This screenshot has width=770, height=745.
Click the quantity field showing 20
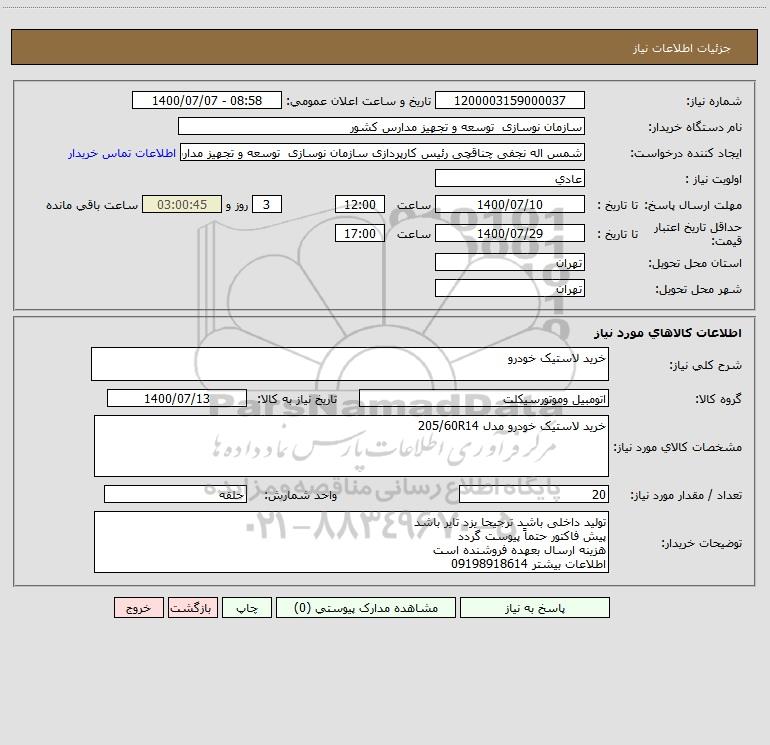pyautogui.click(x=534, y=494)
